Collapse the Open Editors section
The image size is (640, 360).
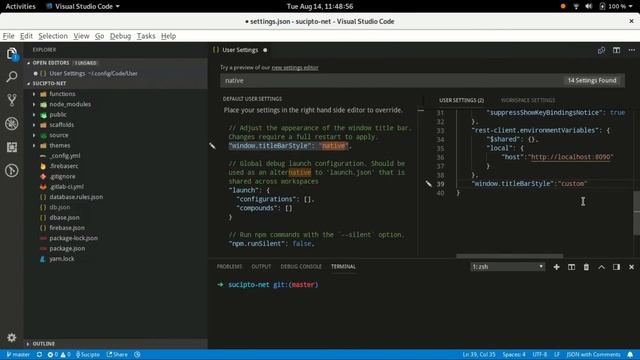[51, 63]
